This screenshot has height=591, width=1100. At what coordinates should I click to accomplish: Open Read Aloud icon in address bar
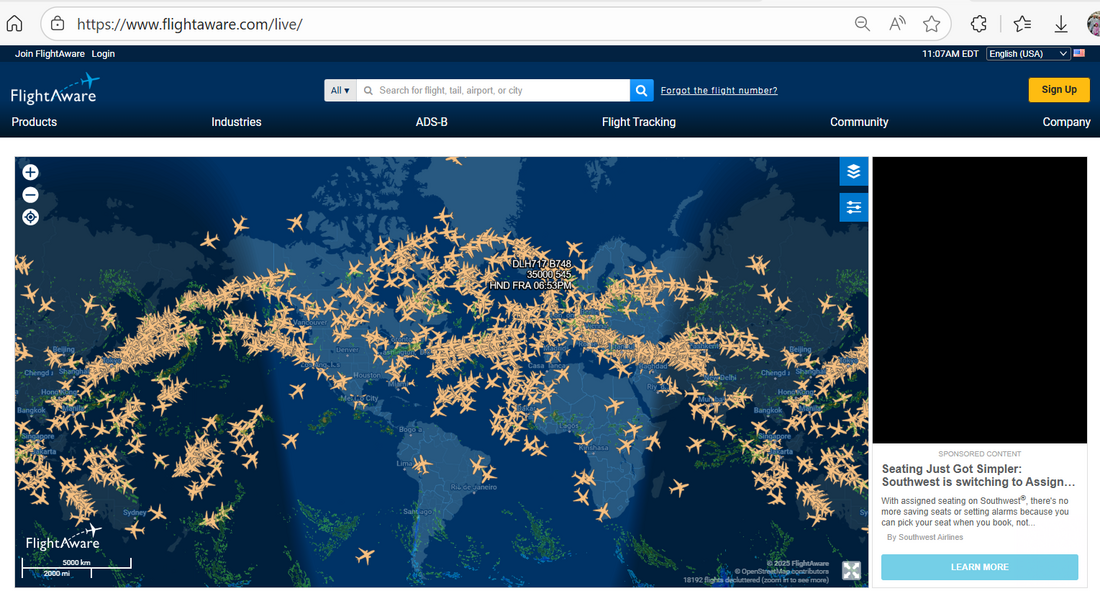click(x=897, y=24)
